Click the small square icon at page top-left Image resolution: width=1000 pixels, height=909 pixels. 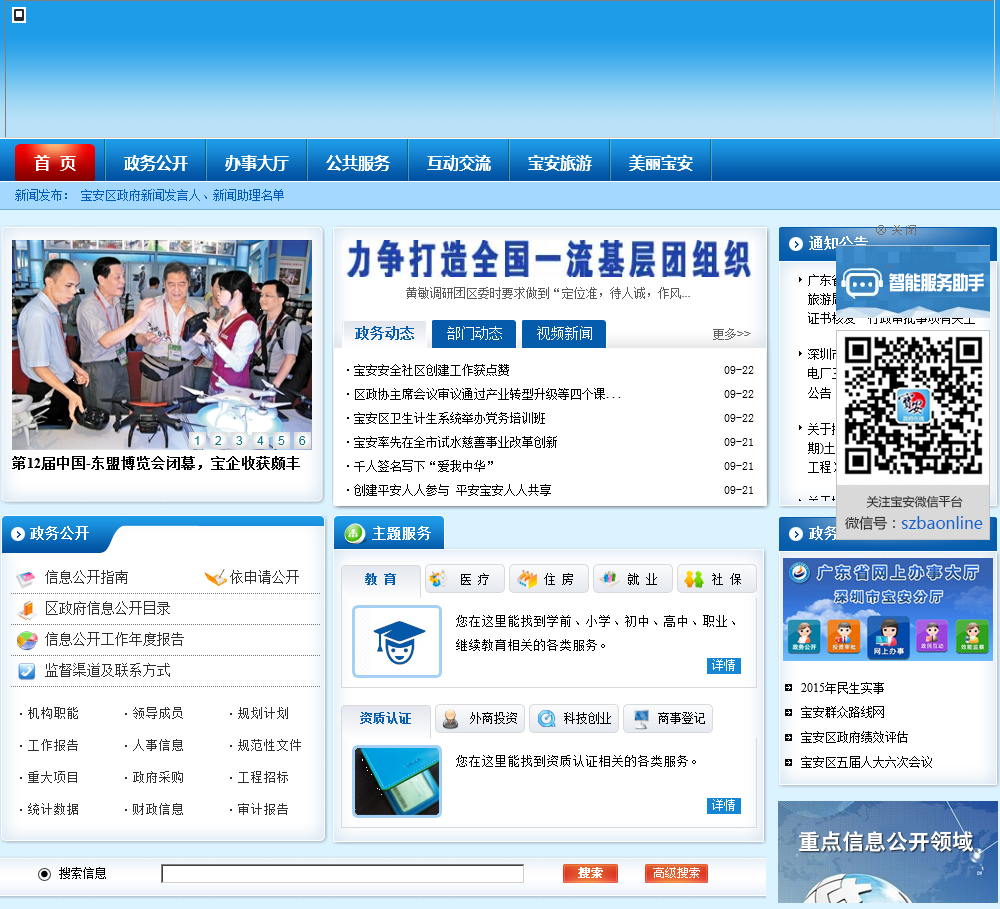point(19,15)
